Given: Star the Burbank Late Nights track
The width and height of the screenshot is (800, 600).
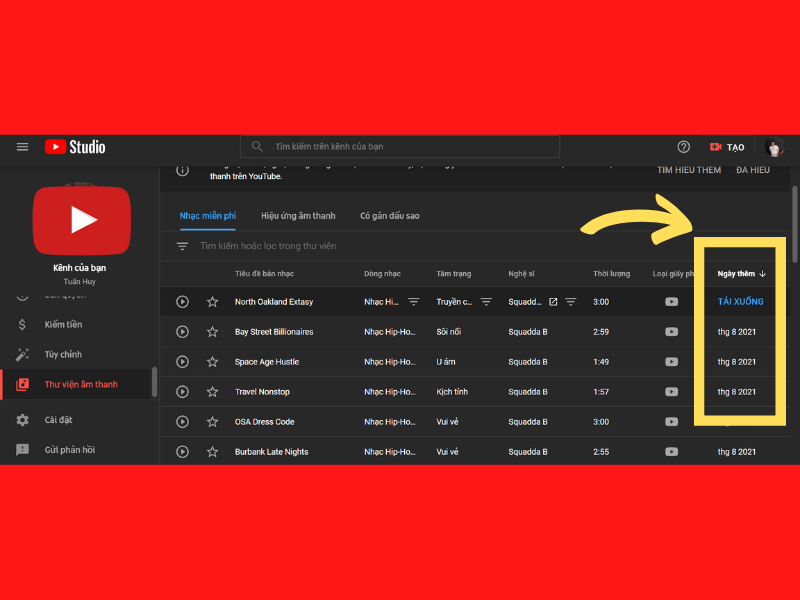Looking at the screenshot, I should [212, 452].
